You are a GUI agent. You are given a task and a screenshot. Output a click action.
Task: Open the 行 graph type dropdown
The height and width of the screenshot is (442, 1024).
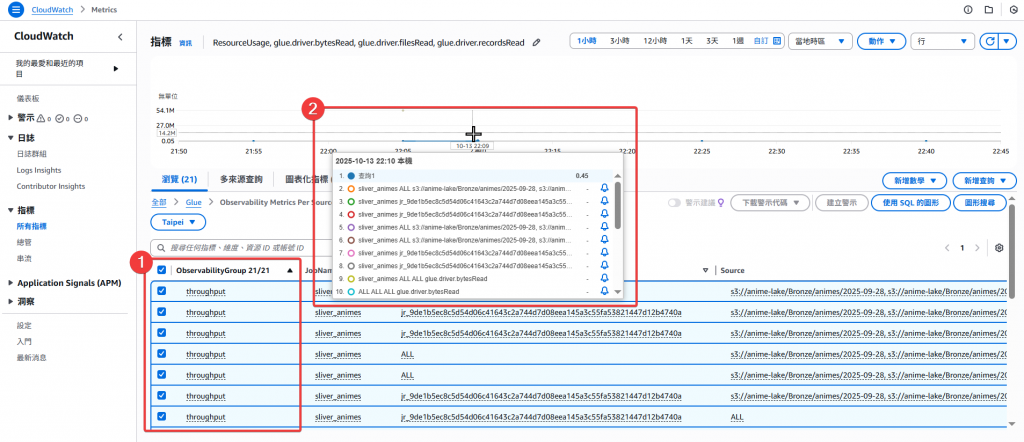pos(943,41)
